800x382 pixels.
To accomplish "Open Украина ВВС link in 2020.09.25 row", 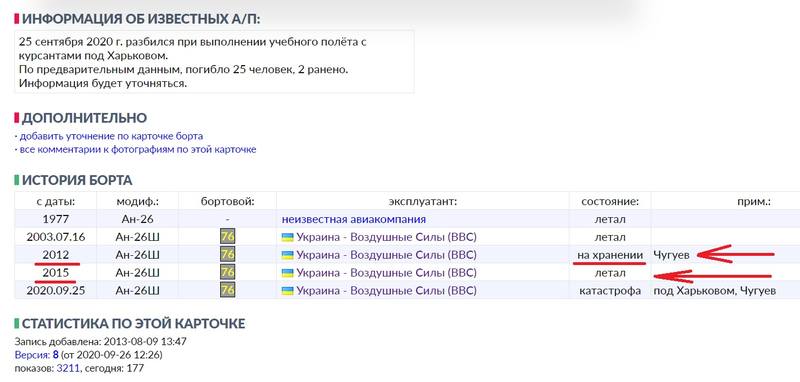I will click(386, 291).
